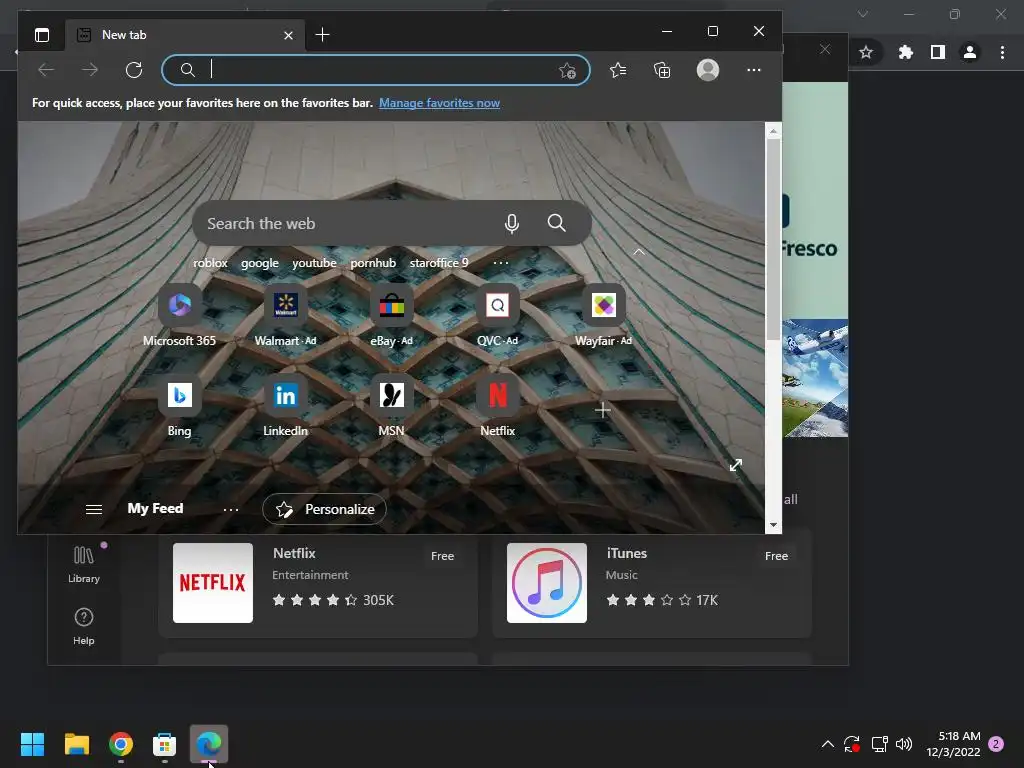Select youtube search suggestion

[x=314, y=263]
